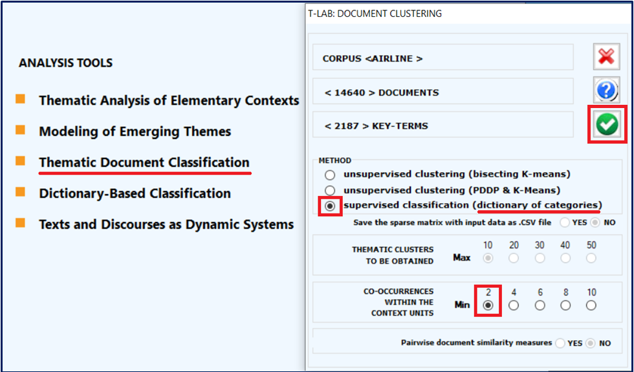Click orange bullet beside Dictionary-Based Classification
The image size is (634, 372).
click(x=20, y=192)
